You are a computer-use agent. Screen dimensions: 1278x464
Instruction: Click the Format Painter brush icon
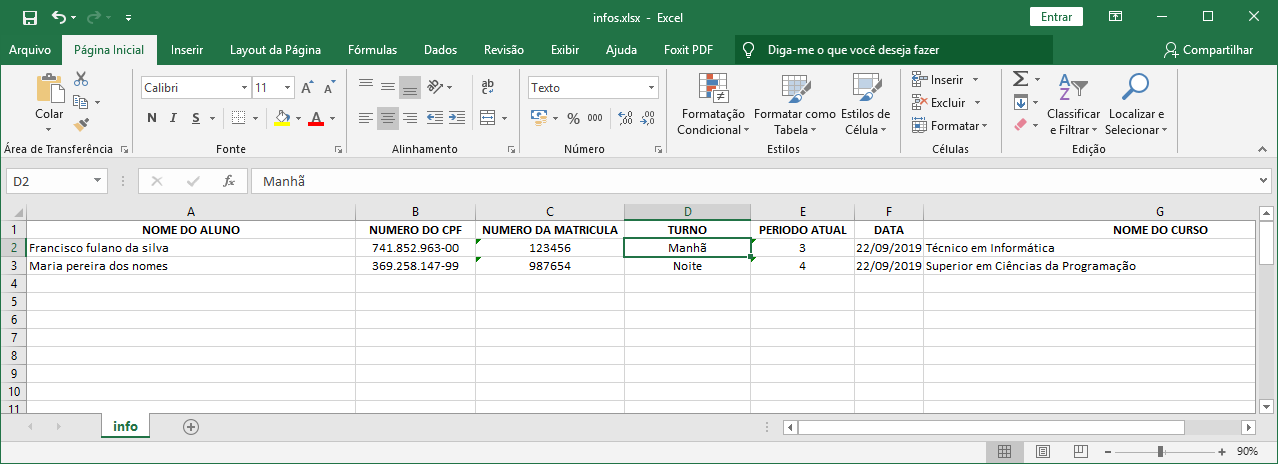tap(81, 124)
